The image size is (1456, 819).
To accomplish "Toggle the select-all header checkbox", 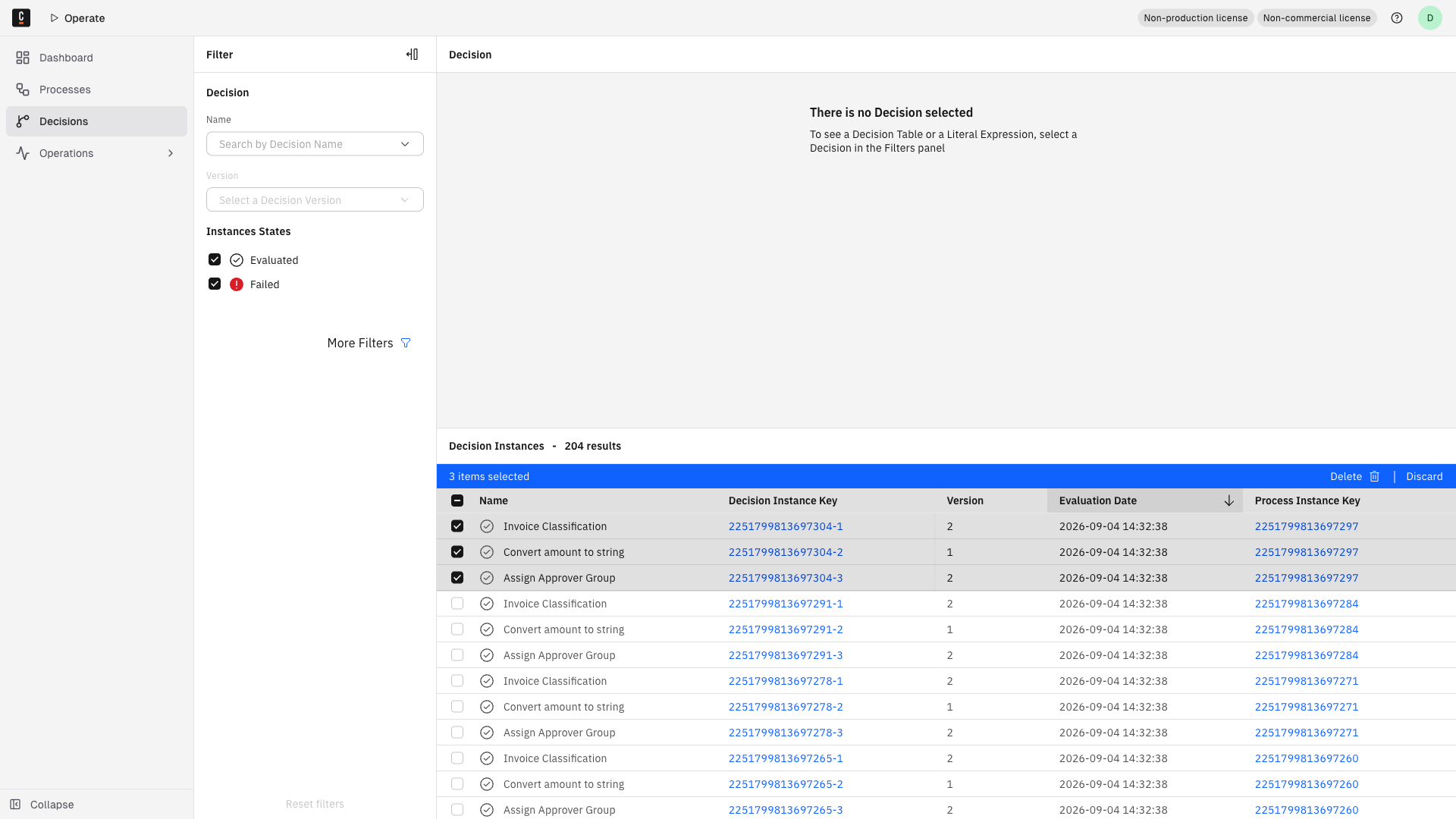I will coord(457,500).
